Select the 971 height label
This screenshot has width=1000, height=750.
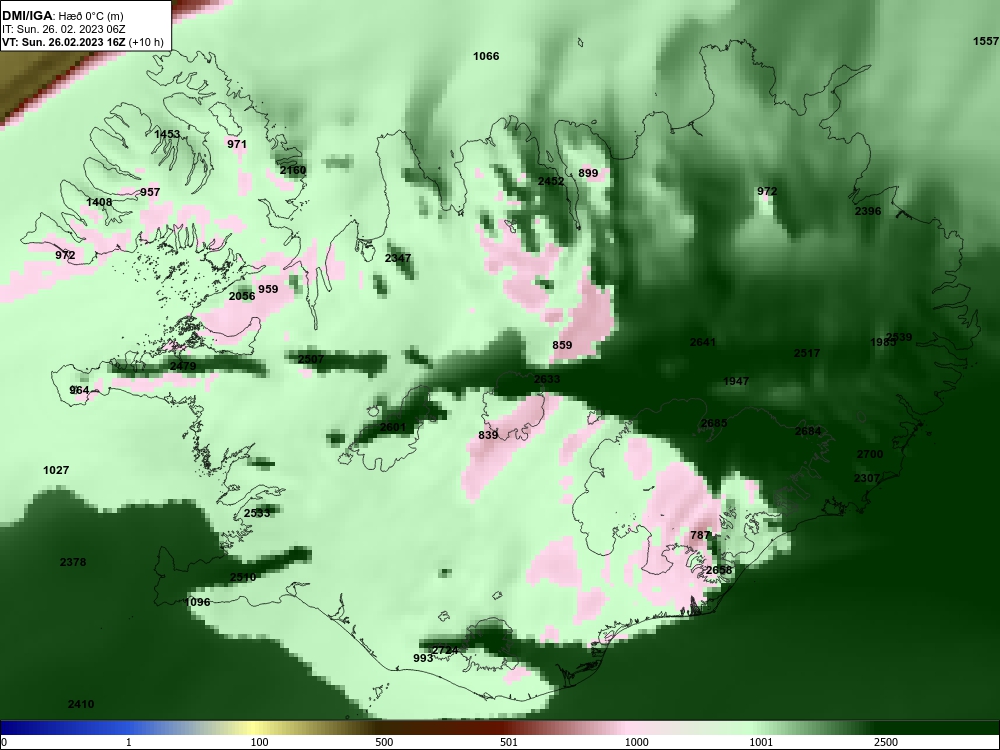237,144
